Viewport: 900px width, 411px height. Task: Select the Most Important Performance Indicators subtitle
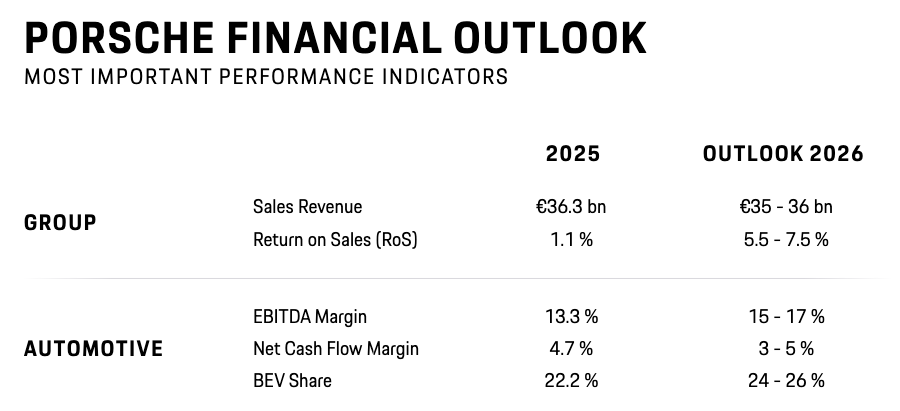265,76
